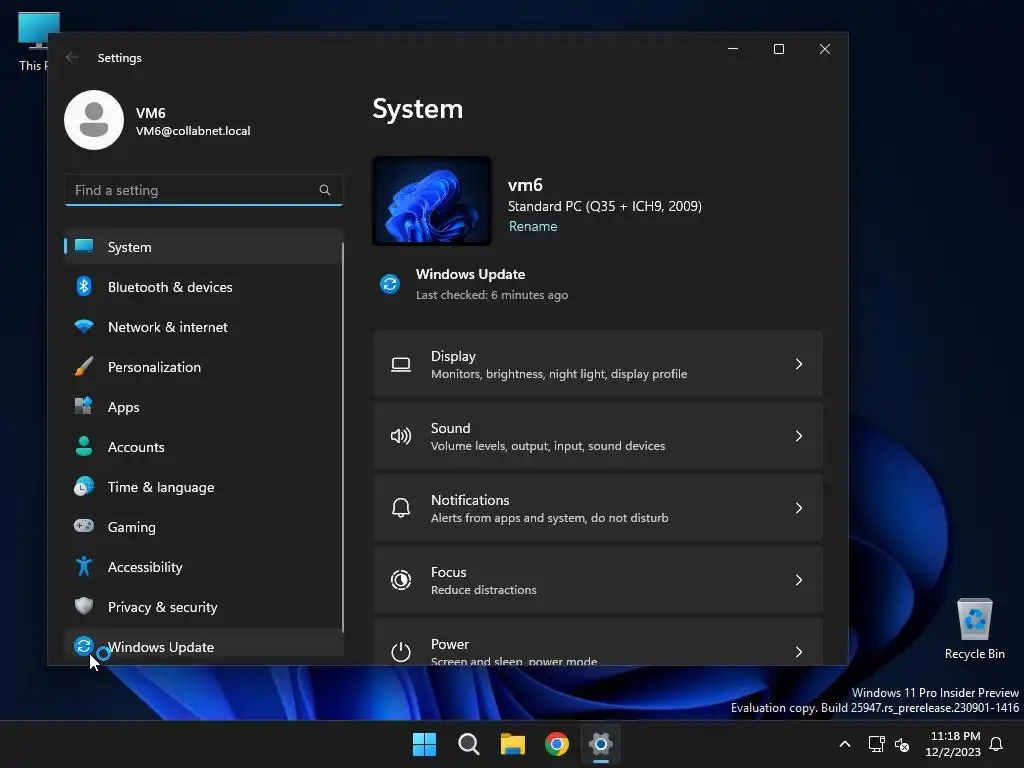Click the Find a setting search box
Image resolution: width=1024 pixels, height=768 pixels.
204,190
